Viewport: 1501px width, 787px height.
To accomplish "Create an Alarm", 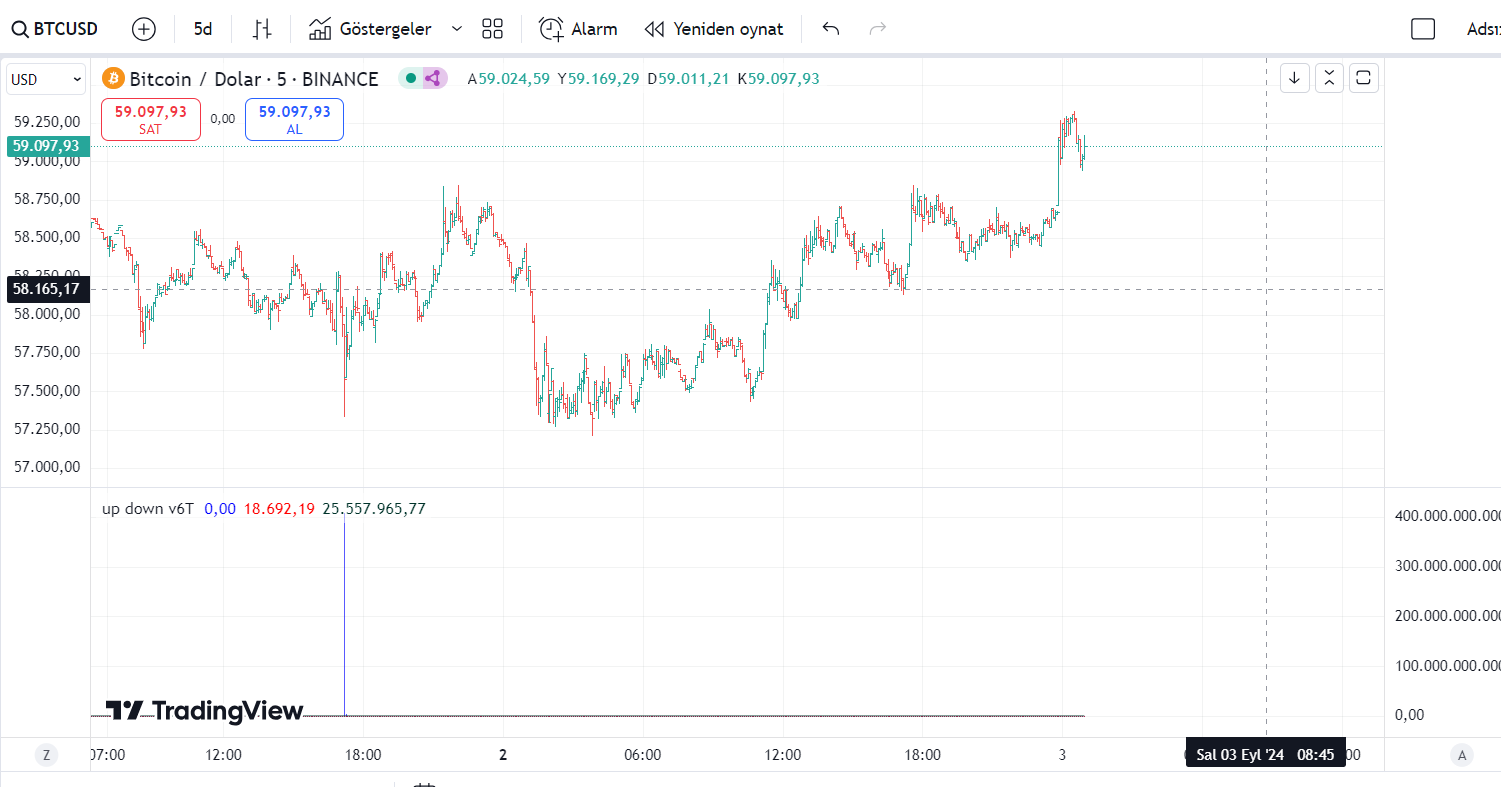I will coord(578,29).
